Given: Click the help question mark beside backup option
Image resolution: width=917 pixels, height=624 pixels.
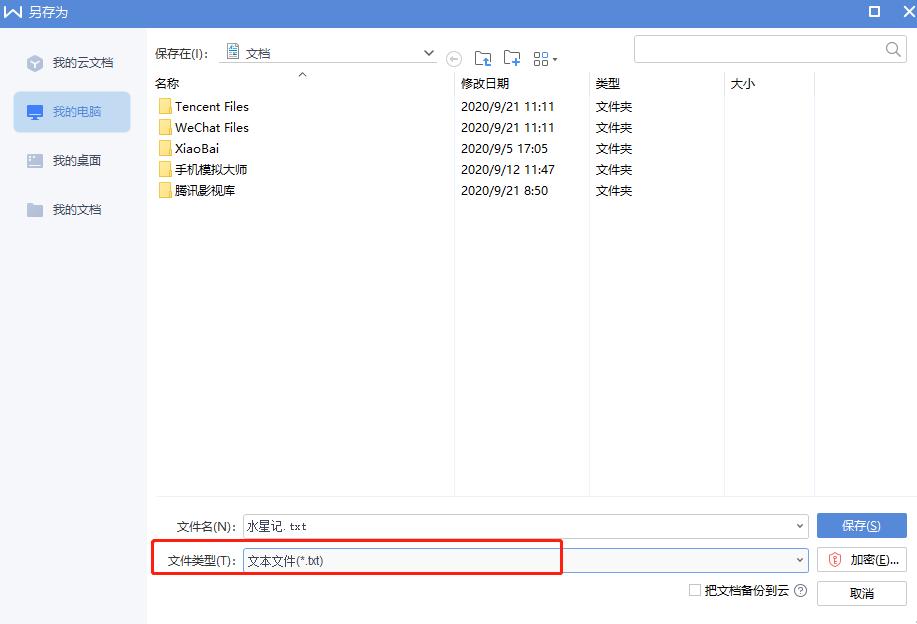Looking at the screenshot, I should tap(800, 591).
